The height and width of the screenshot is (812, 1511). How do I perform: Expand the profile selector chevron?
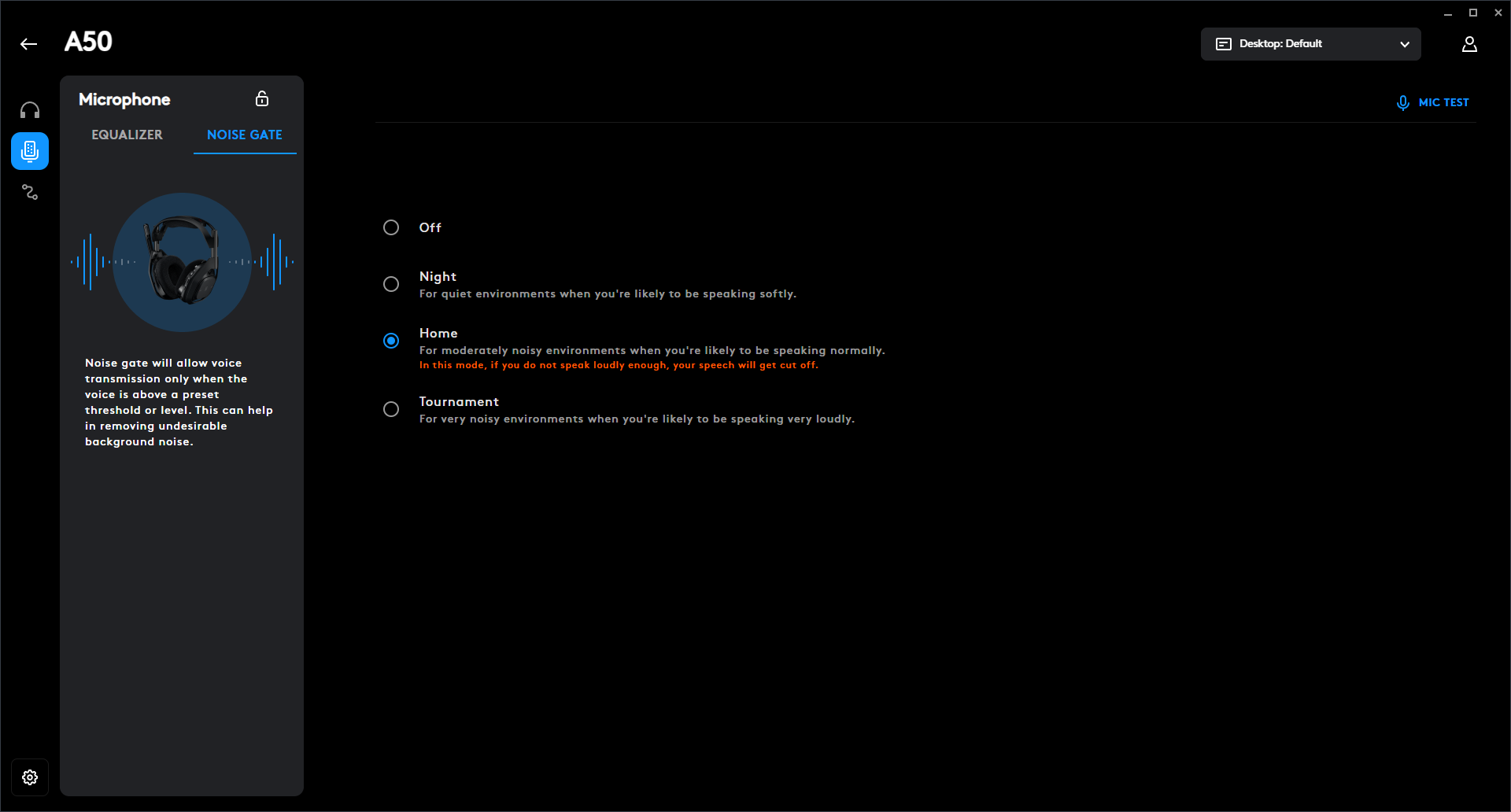(x=1405, y=44)
